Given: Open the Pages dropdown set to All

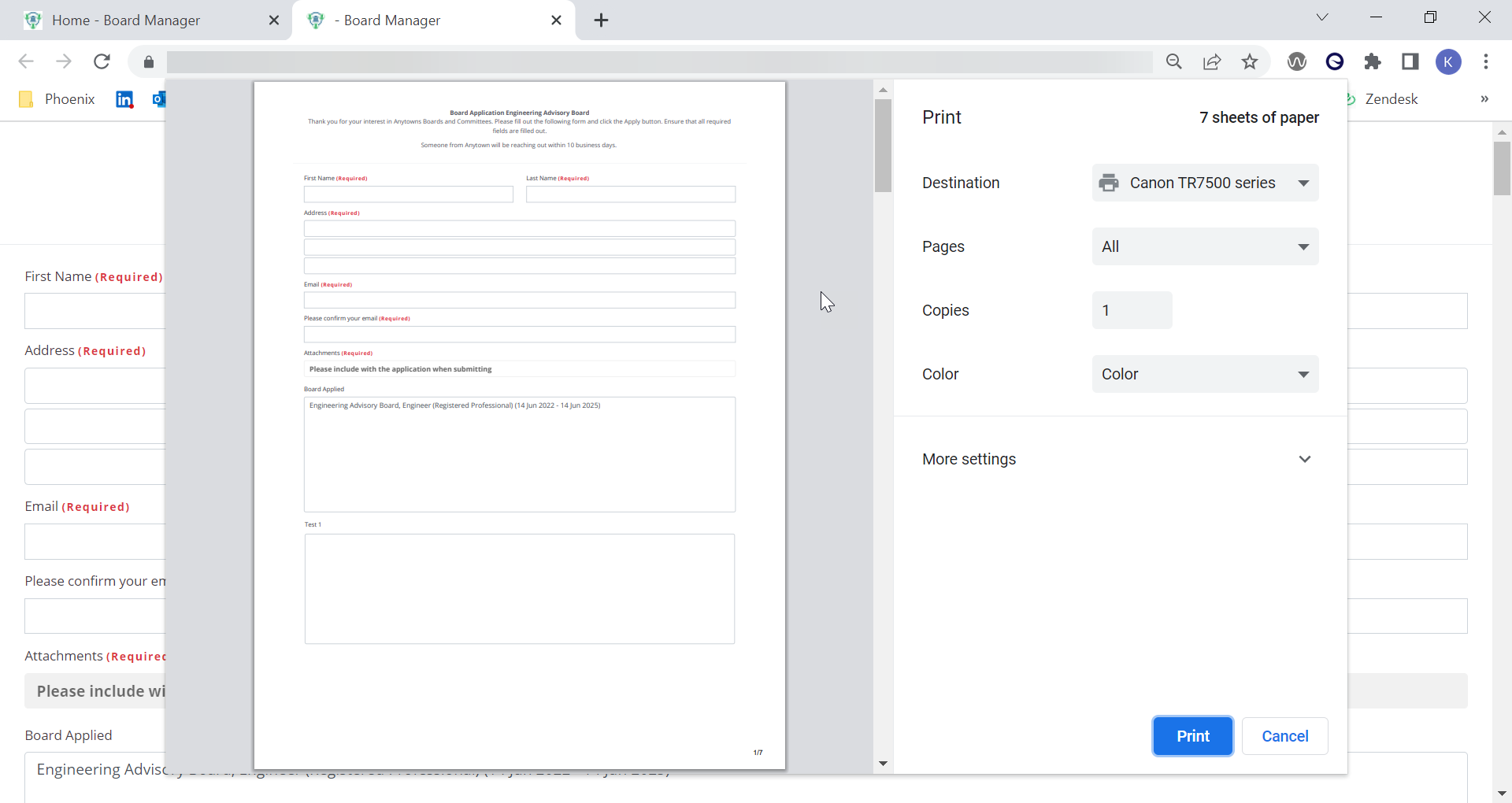Looking at the screenshot, I should tap(1205, 246).
